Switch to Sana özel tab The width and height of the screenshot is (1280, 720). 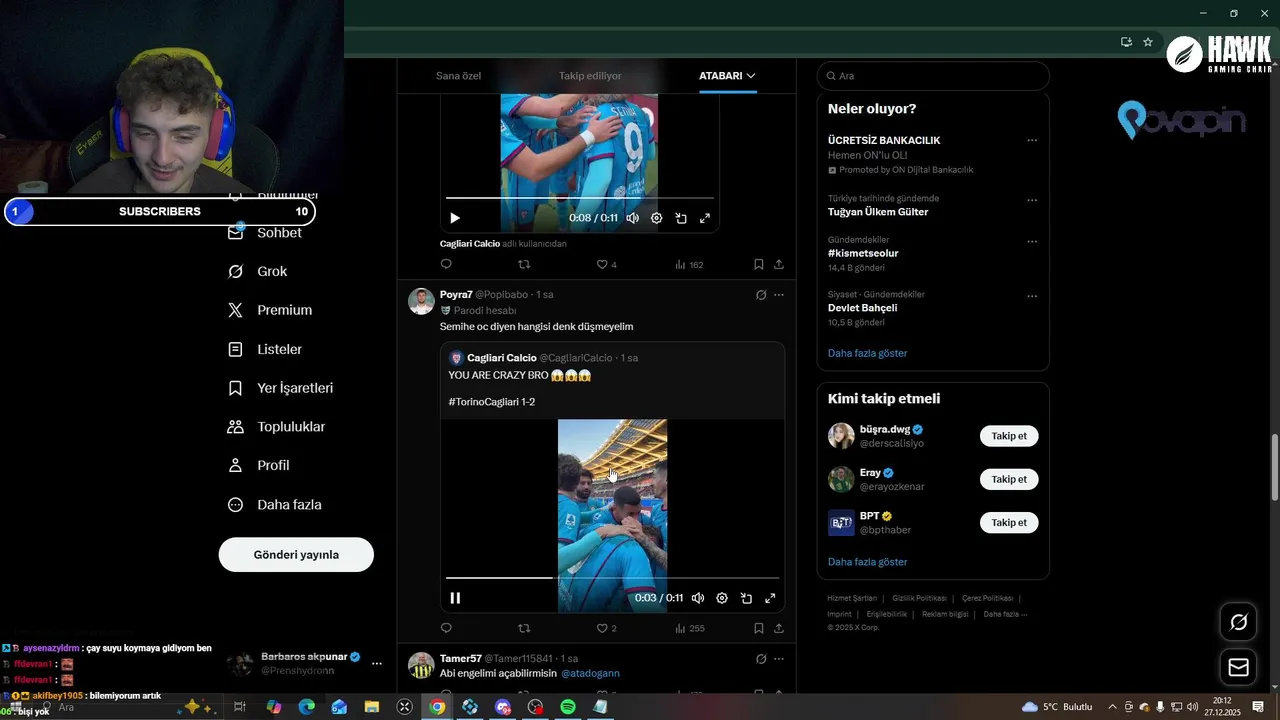coord(458,76)
